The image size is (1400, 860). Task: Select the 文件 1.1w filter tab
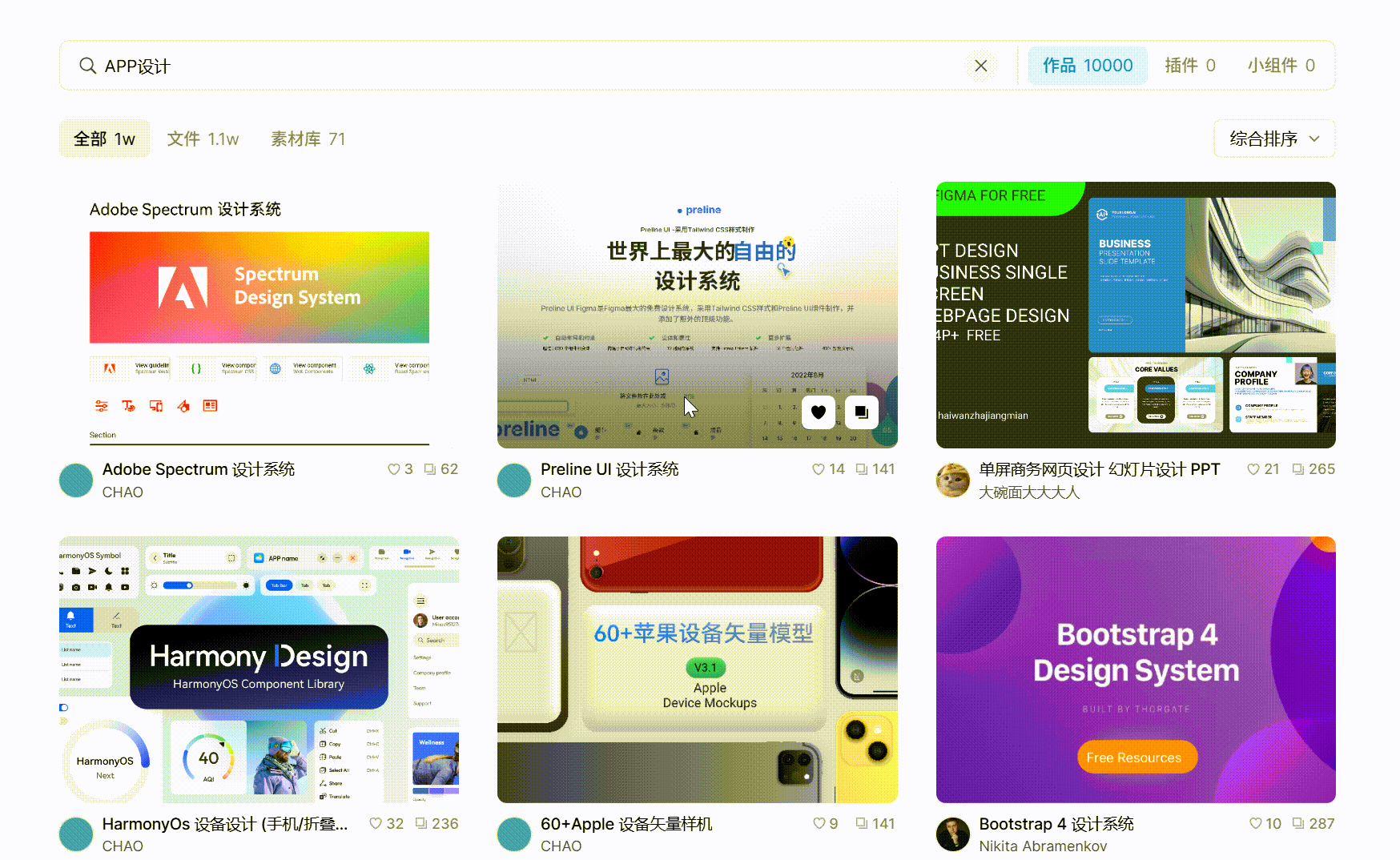203,139
